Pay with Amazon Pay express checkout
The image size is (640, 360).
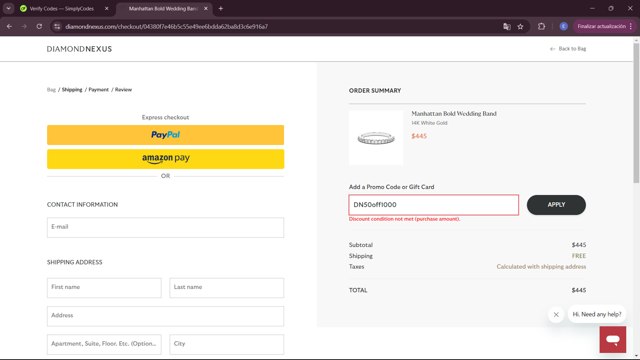165,159
